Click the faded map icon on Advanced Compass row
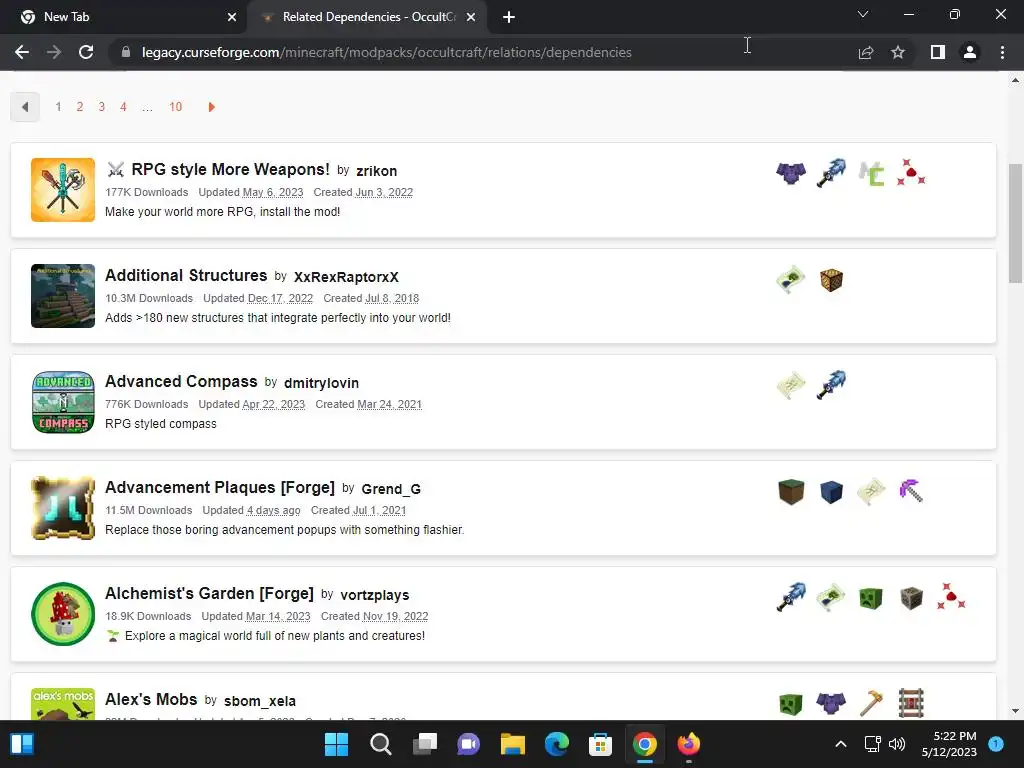The width and height of the screenshot is (1024, 768). (791, 385)
